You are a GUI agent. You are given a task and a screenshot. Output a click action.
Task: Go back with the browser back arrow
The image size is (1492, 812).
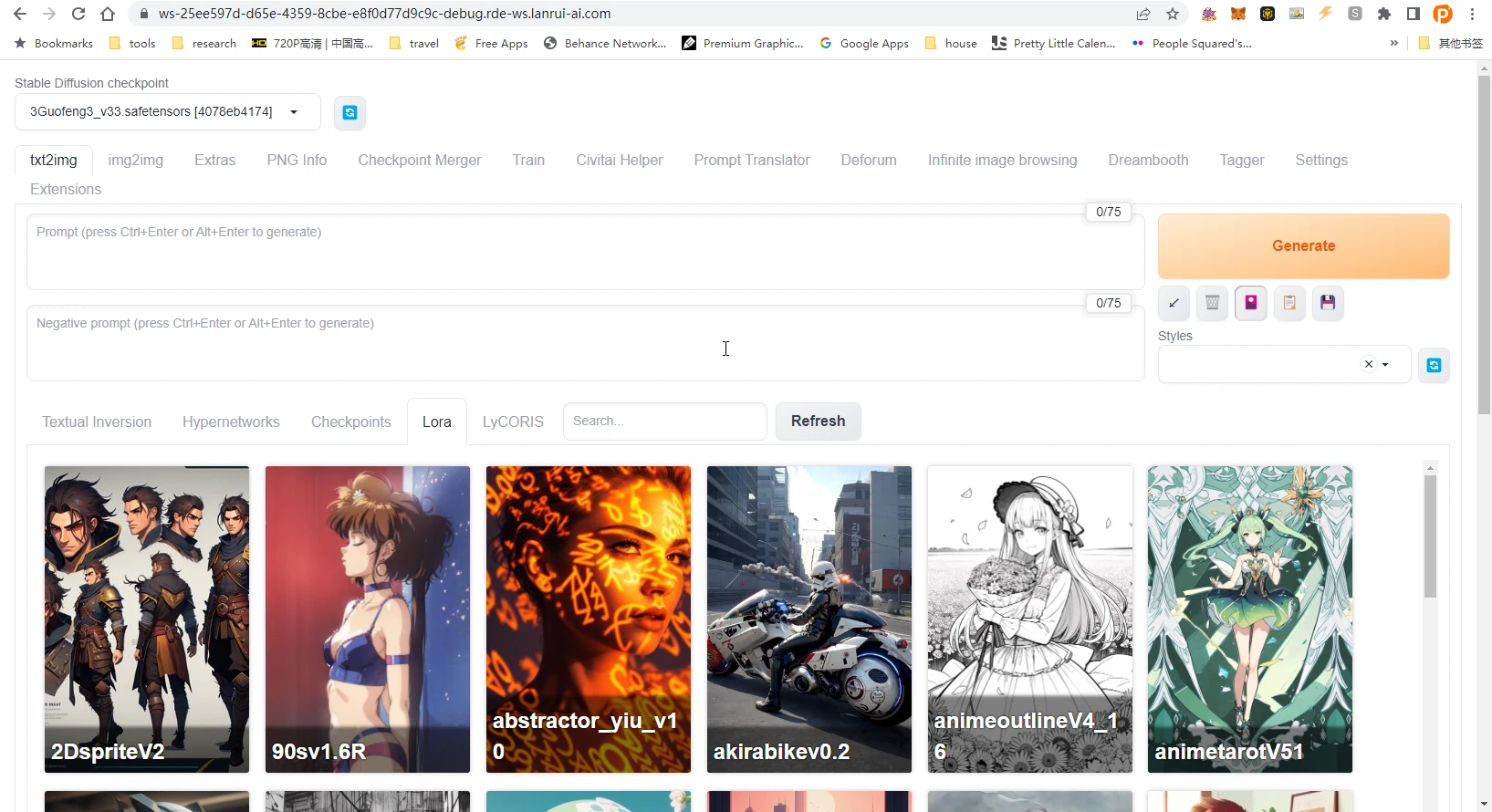20,14
